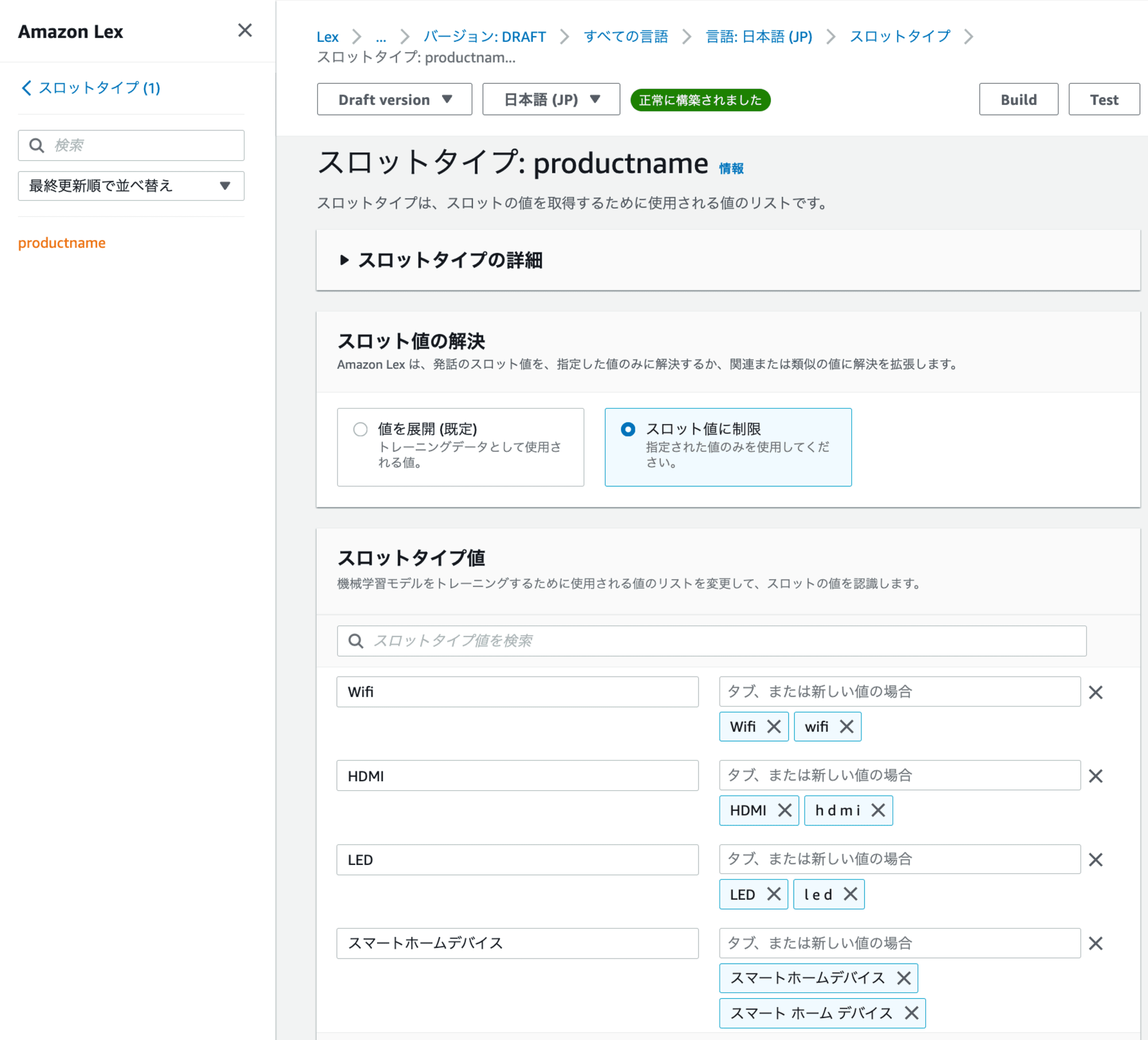Delete the LED slot value row

tap(1096, 860)
